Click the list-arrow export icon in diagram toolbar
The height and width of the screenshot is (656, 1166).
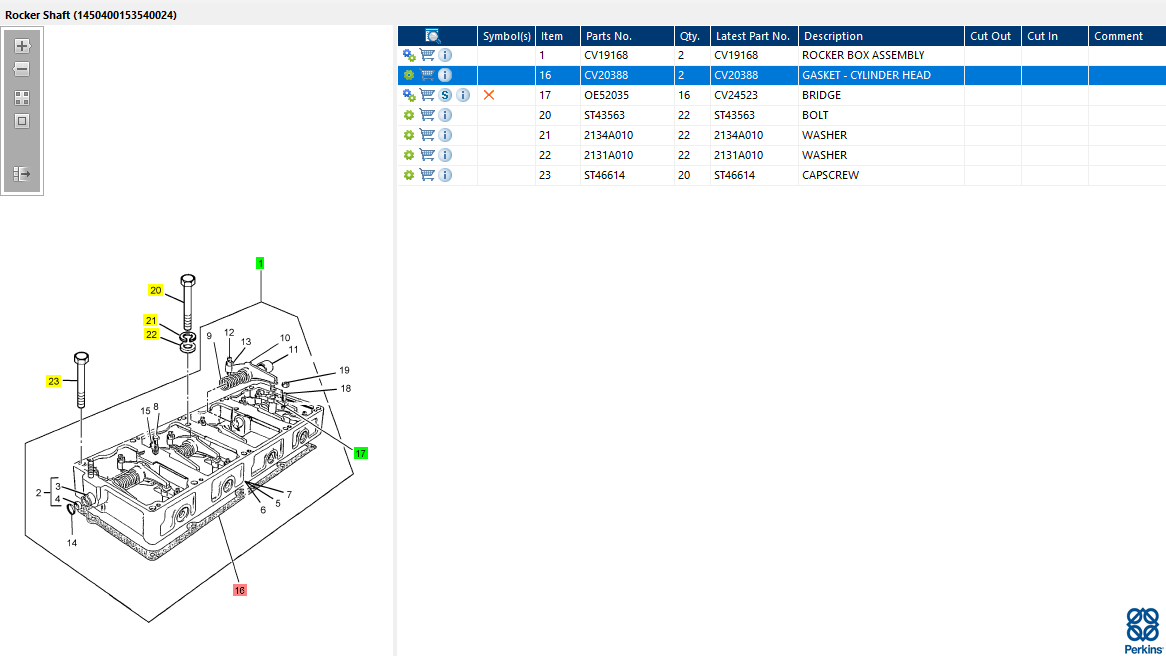22,174
